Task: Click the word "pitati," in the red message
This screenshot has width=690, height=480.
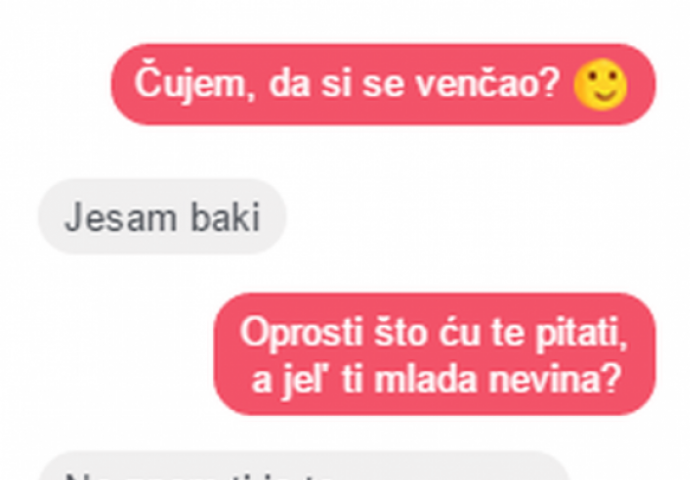Action: [x=581, y=334]
